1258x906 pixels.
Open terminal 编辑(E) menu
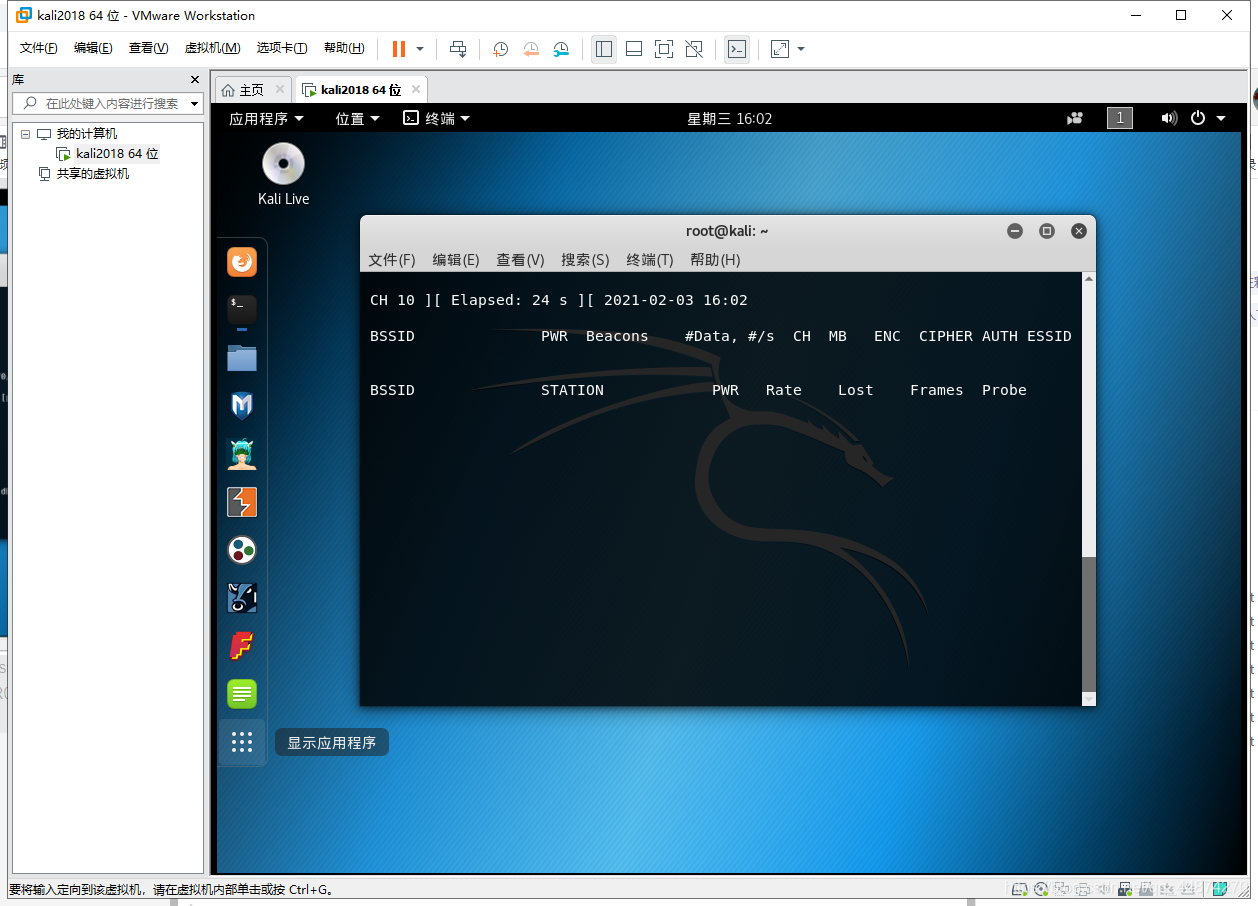coord(456,260)
